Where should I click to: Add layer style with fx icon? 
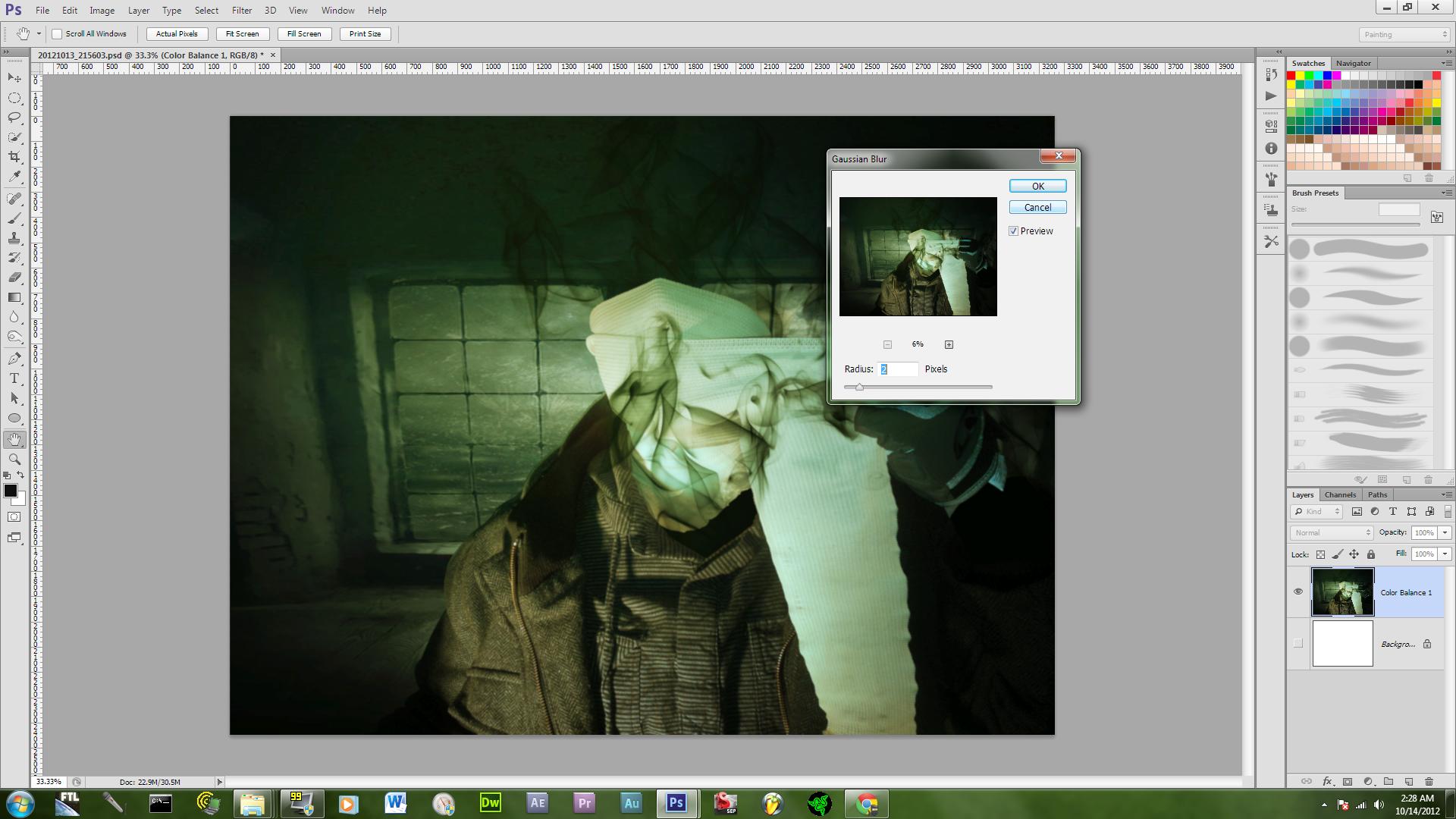[x=1327, y=781]
